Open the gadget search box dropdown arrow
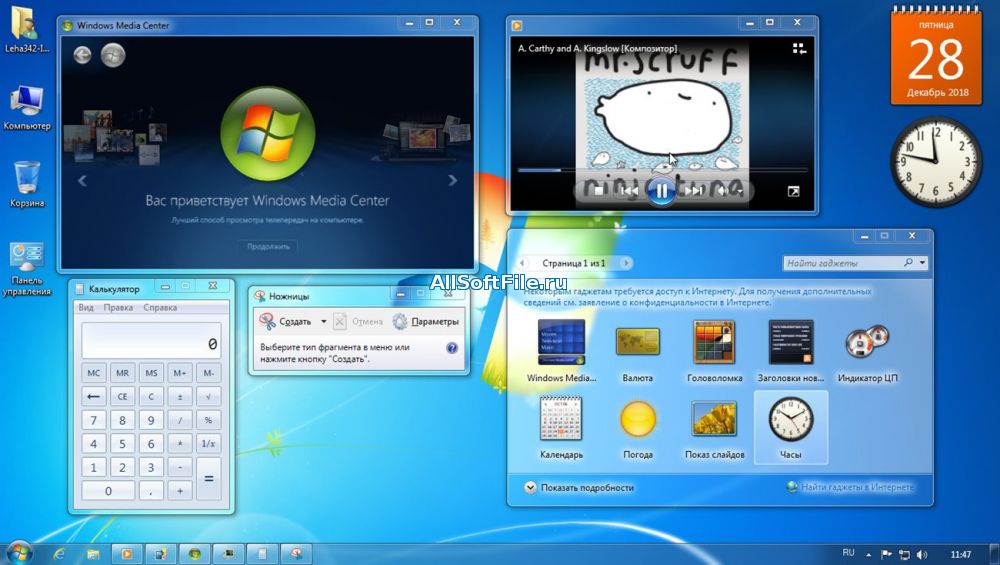1000x565 pixels. [922, 263]
